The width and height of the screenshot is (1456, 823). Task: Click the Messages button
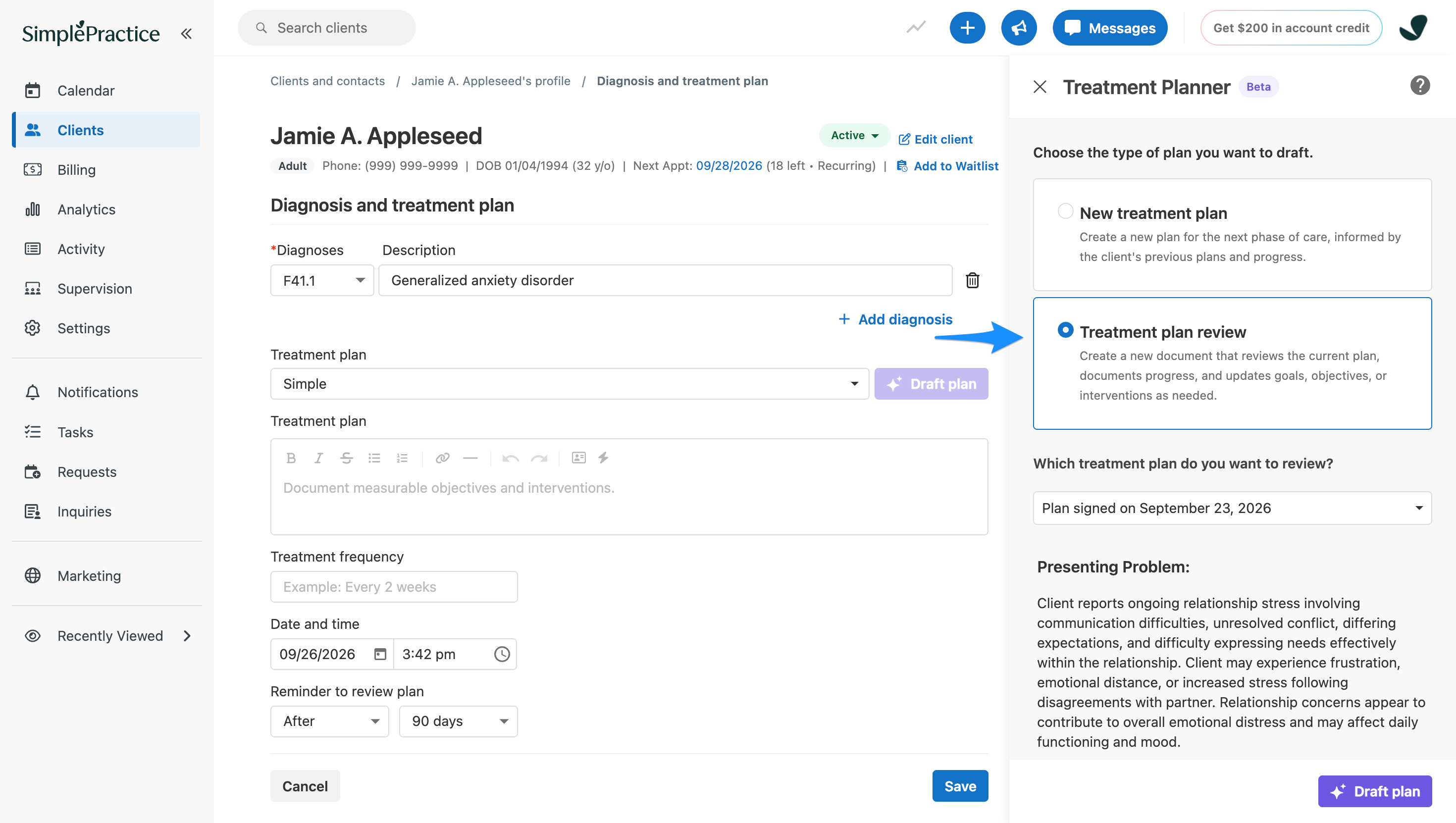pyautogui.click(x=1109, y=28)
